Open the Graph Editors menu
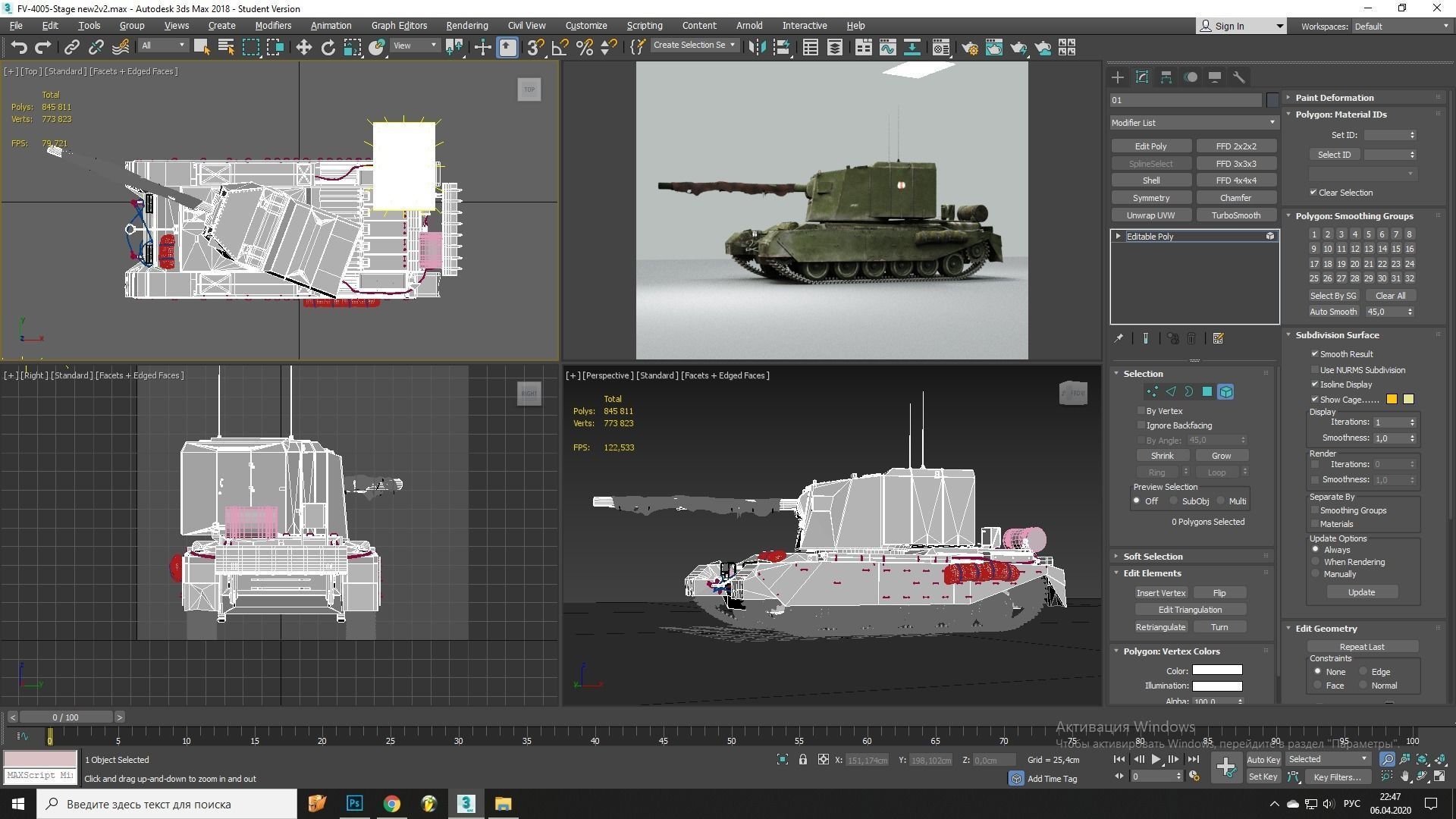This screenshot has height=819, width=1456. pos(399,26)
